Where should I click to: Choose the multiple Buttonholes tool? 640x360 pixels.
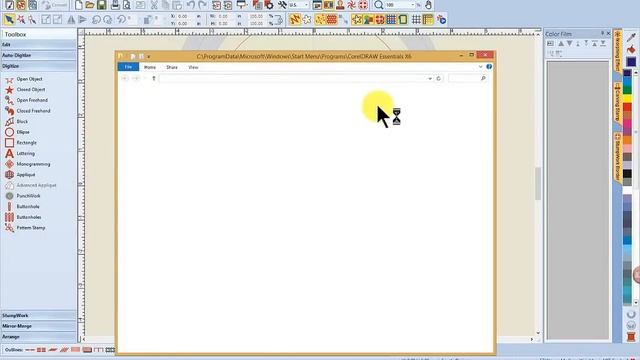[23, 217]
